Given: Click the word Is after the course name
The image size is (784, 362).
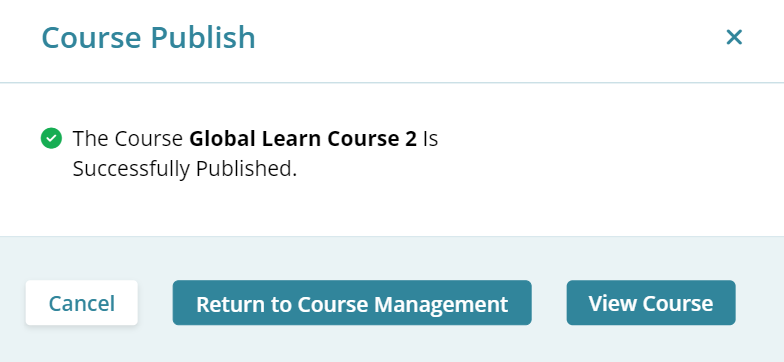Looking at the screenshot, I should 430,138.
